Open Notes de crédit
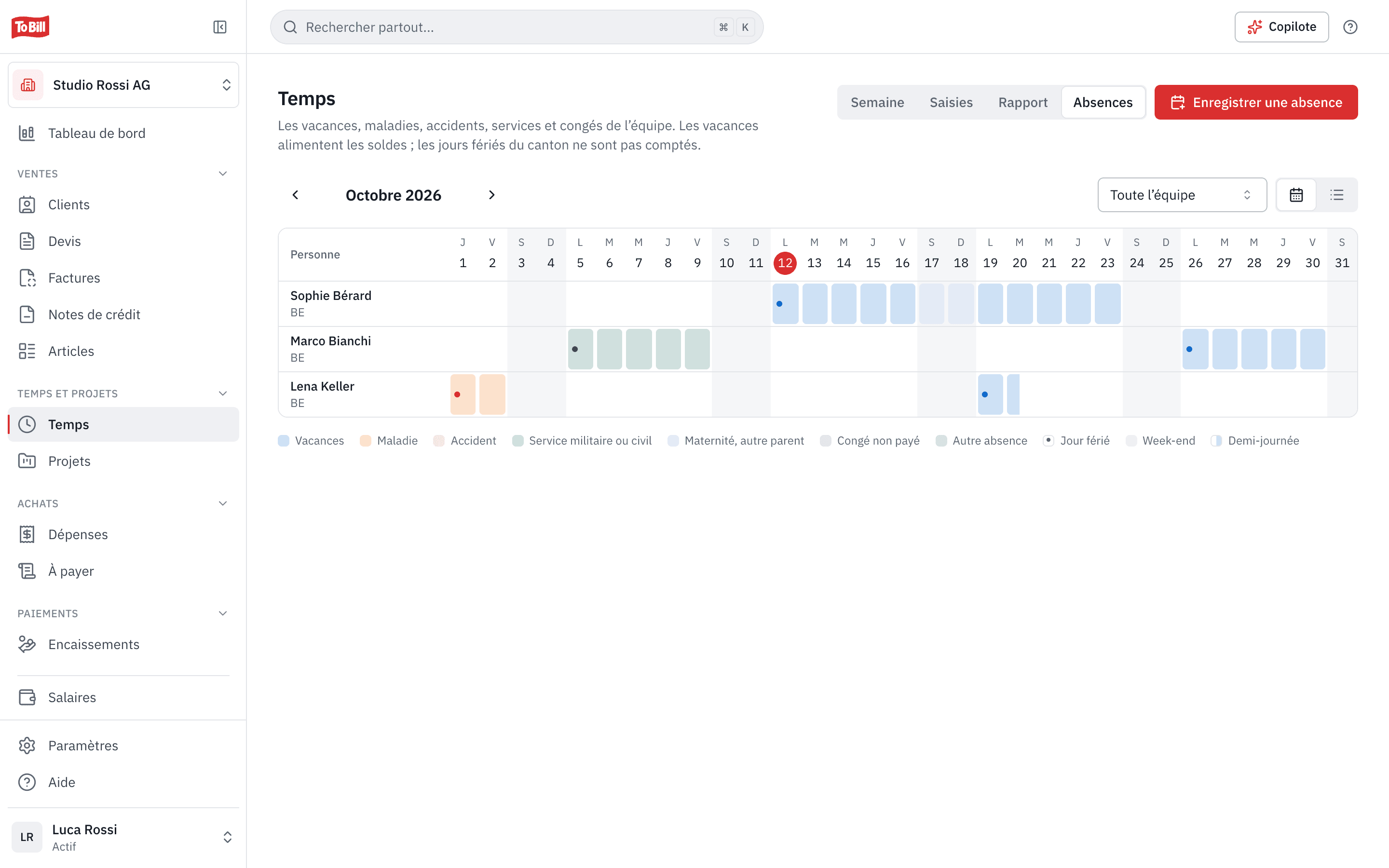 point(123,314)
